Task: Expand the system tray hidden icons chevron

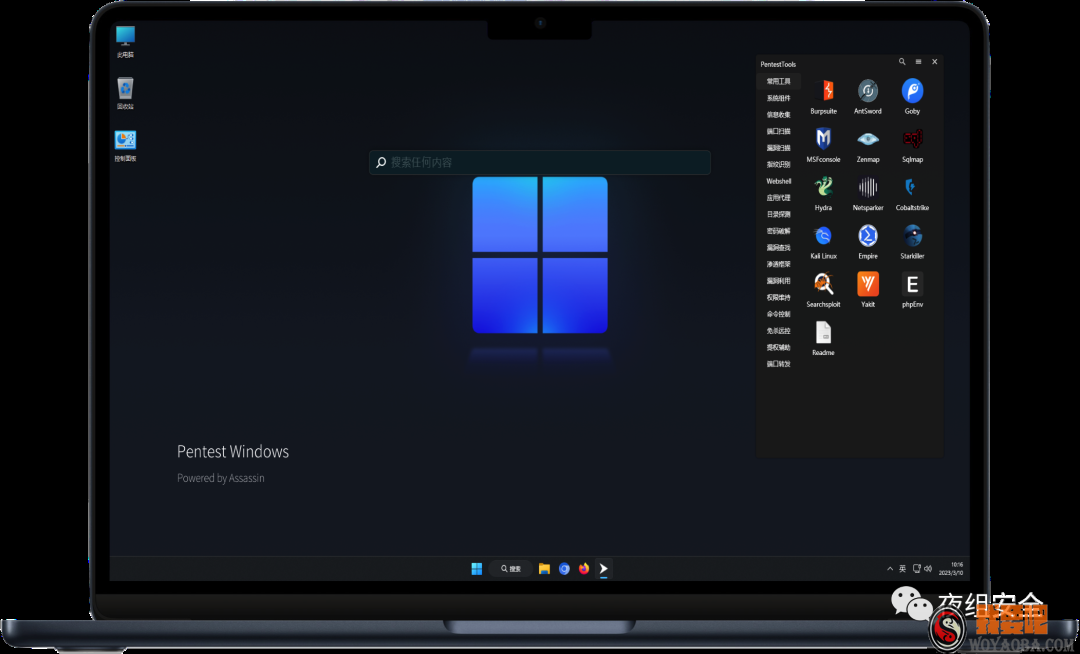Action: (x=890, y=569)
